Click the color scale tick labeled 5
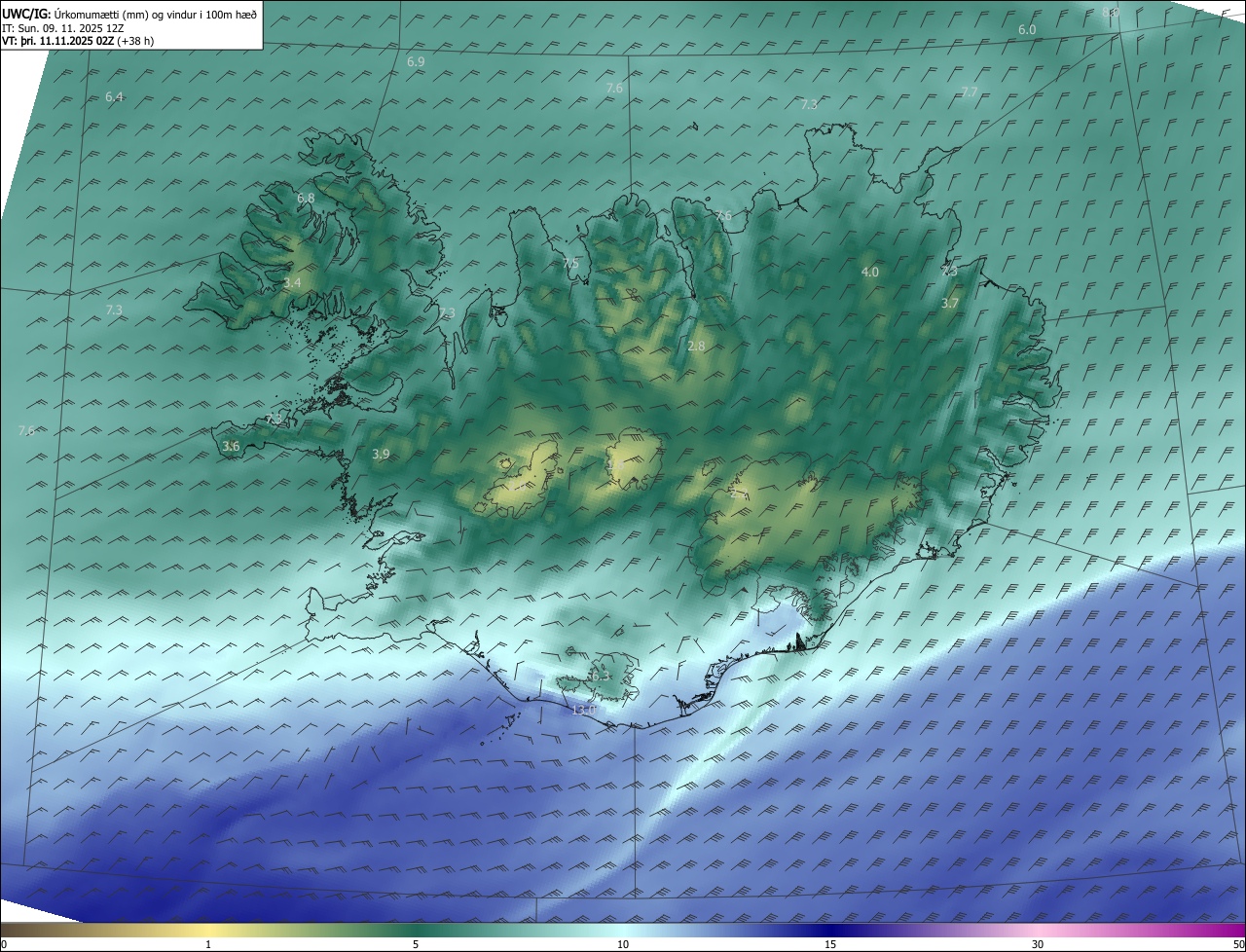The width and height of the screenshot is (1246, 952). click(416, 944)
